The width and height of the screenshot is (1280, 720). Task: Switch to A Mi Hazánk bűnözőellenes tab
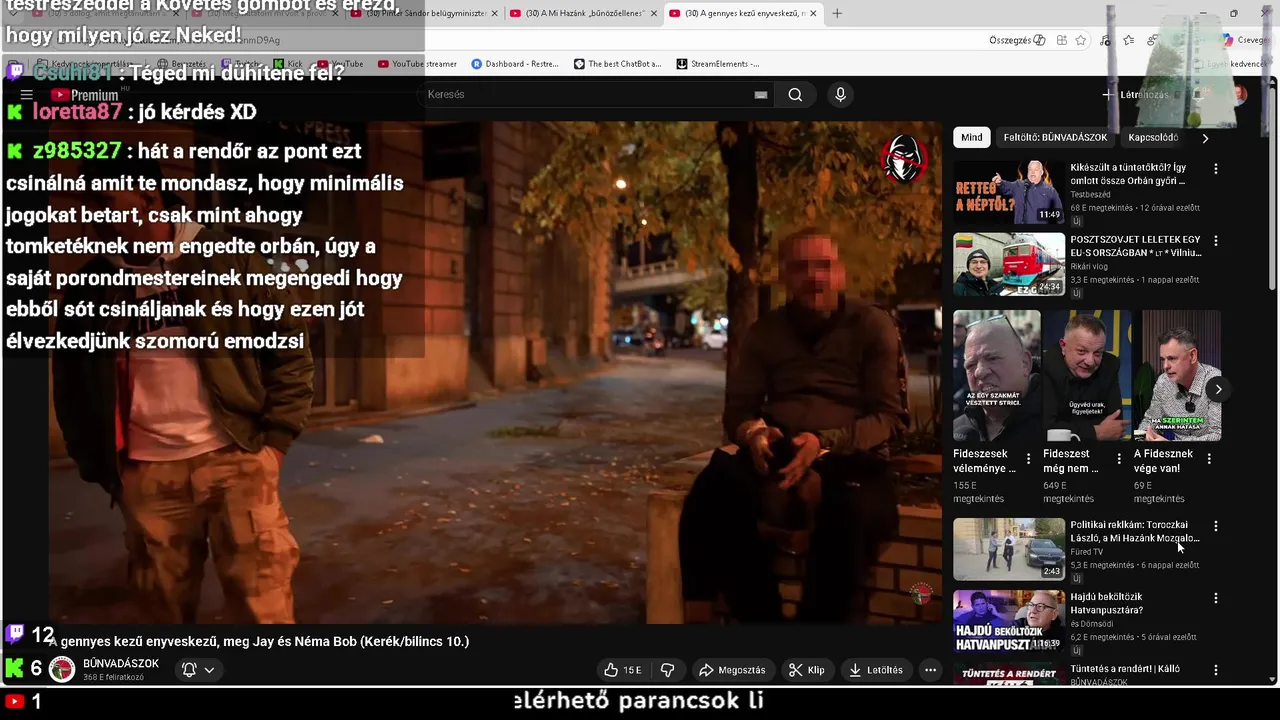583,13
